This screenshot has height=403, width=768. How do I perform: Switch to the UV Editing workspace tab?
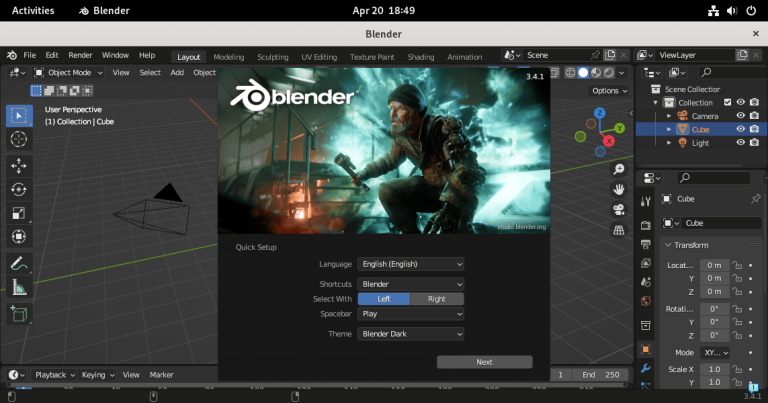319,57
